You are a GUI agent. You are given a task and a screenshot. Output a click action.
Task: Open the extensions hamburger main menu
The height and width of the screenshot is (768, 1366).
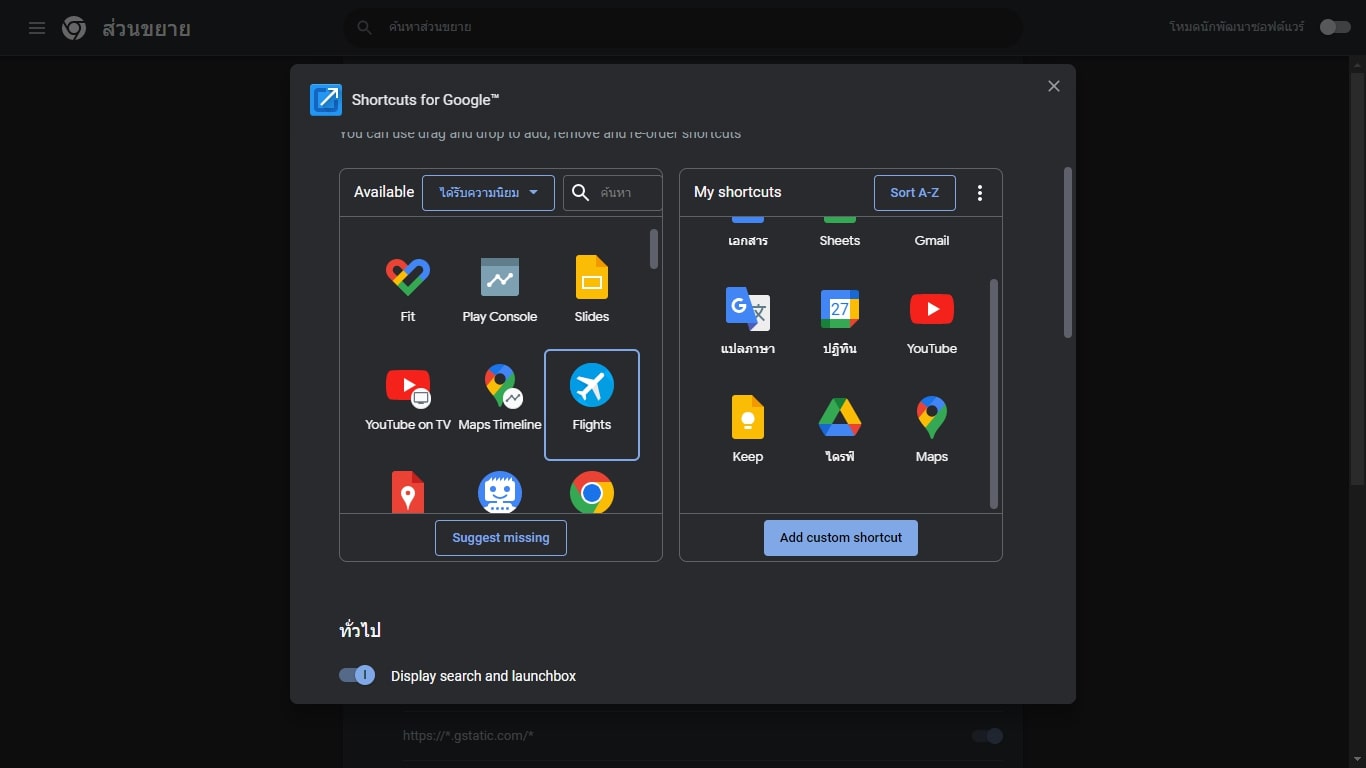[37, 28]
